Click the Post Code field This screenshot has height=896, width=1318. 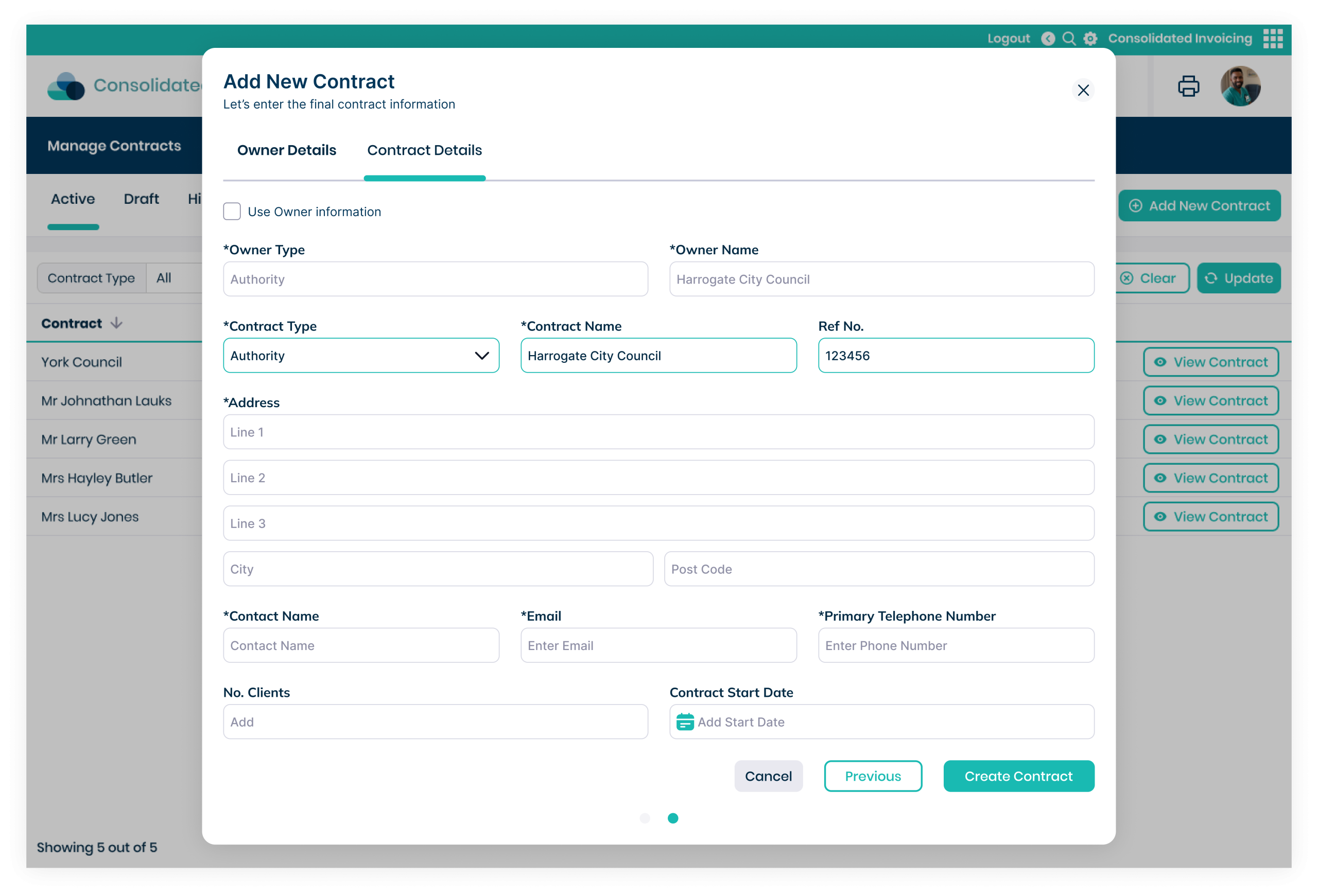(x=879, y=569)
